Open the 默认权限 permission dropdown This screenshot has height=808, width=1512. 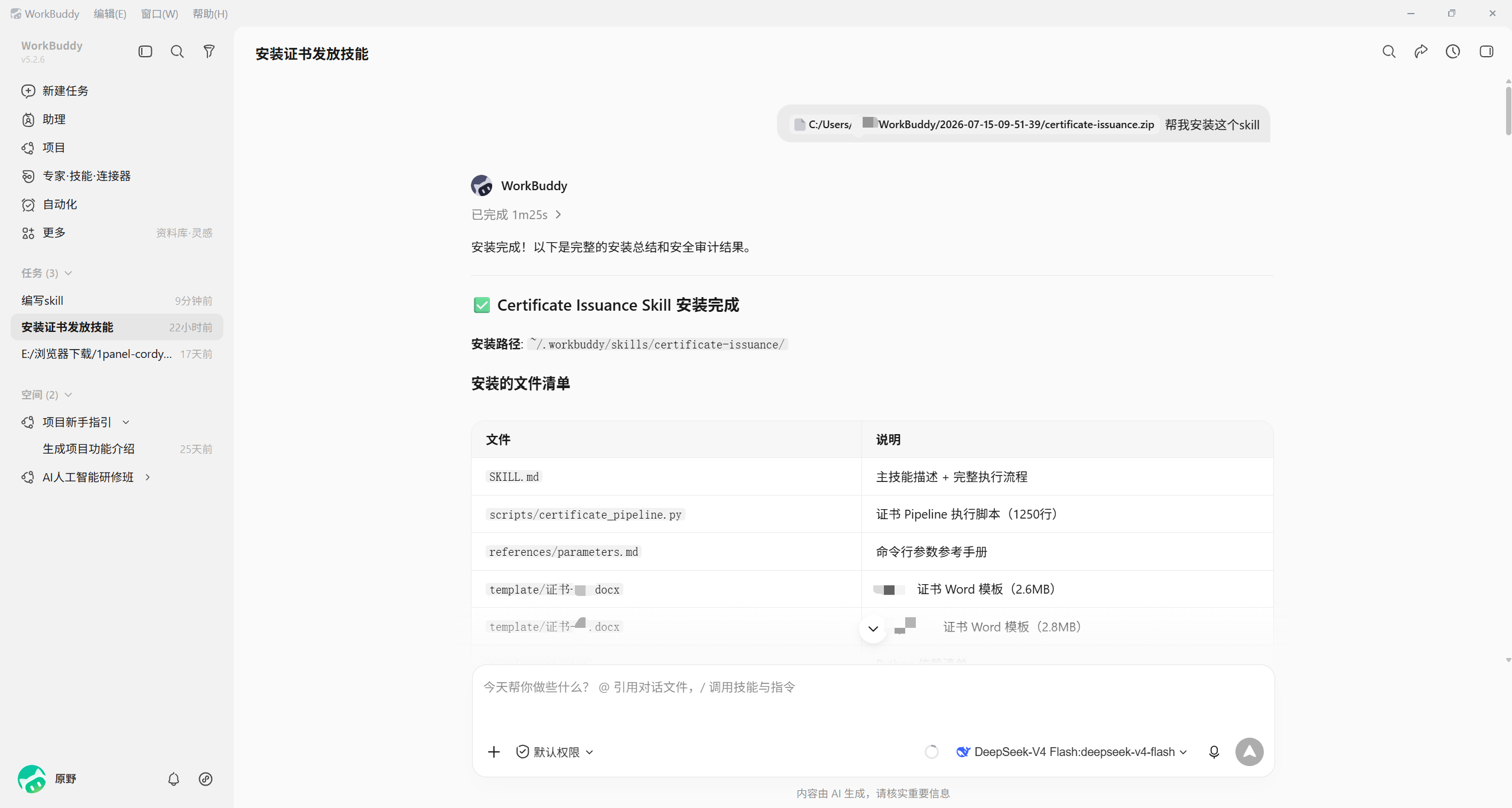click(x=555, y=752)
